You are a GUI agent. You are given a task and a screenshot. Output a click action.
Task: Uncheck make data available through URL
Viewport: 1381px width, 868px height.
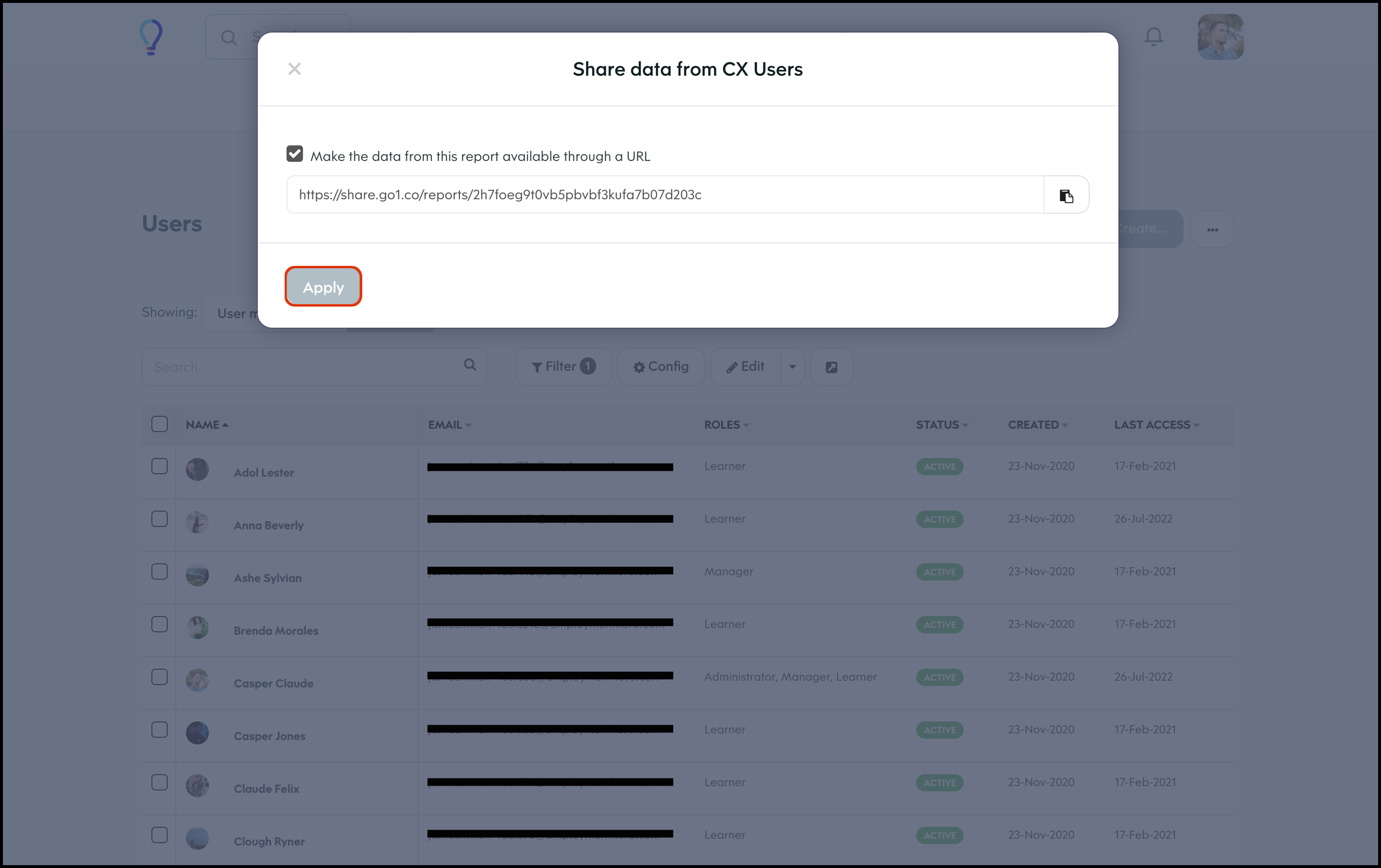tap(295, 154)
